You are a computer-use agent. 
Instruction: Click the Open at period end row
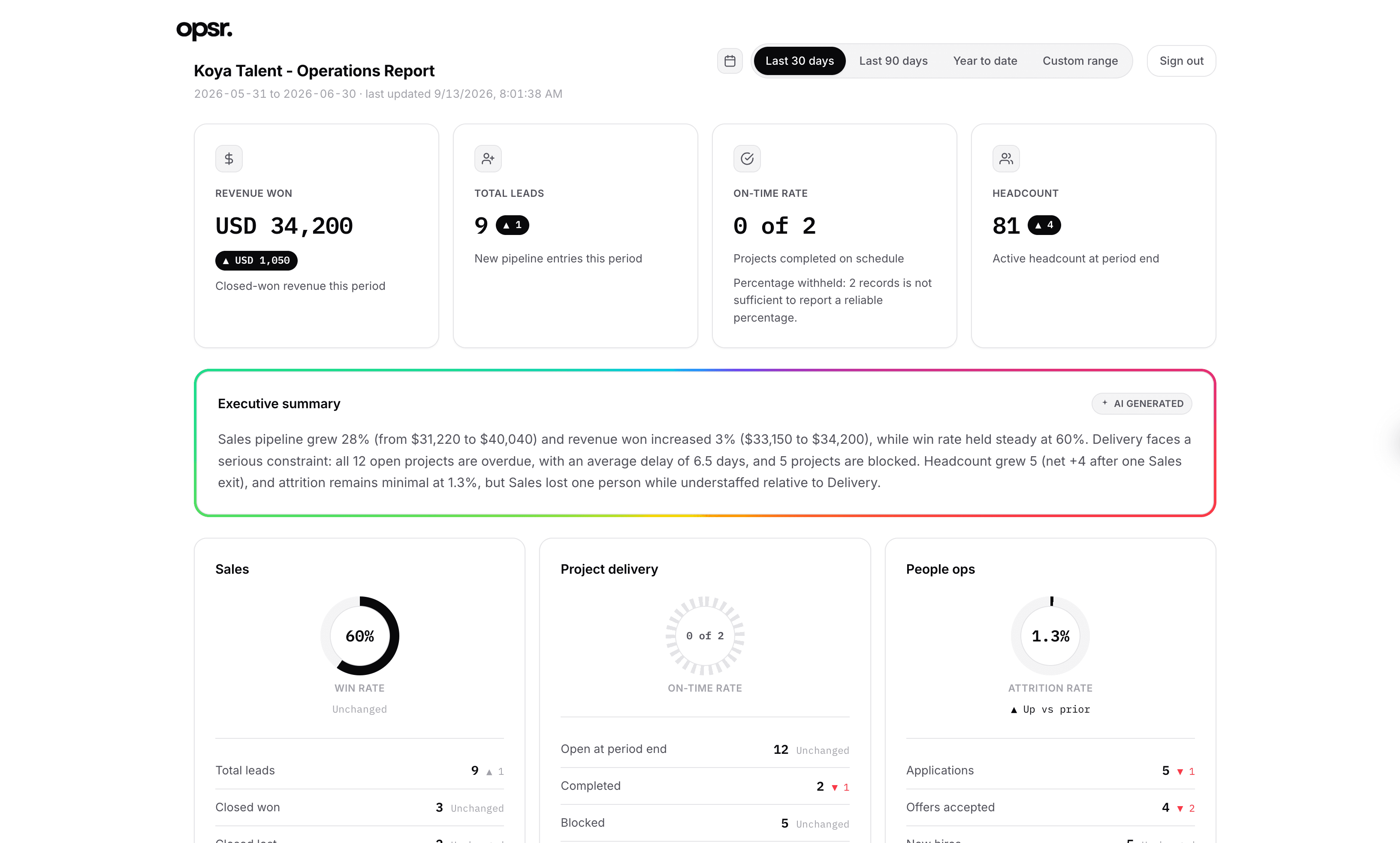pos(705,749)
